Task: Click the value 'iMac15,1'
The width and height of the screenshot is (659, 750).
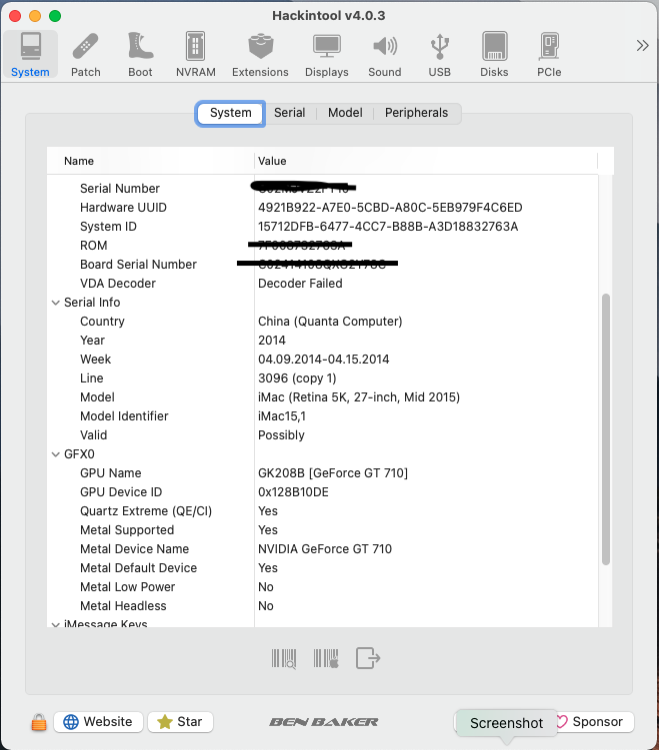Action: [282, 416]
